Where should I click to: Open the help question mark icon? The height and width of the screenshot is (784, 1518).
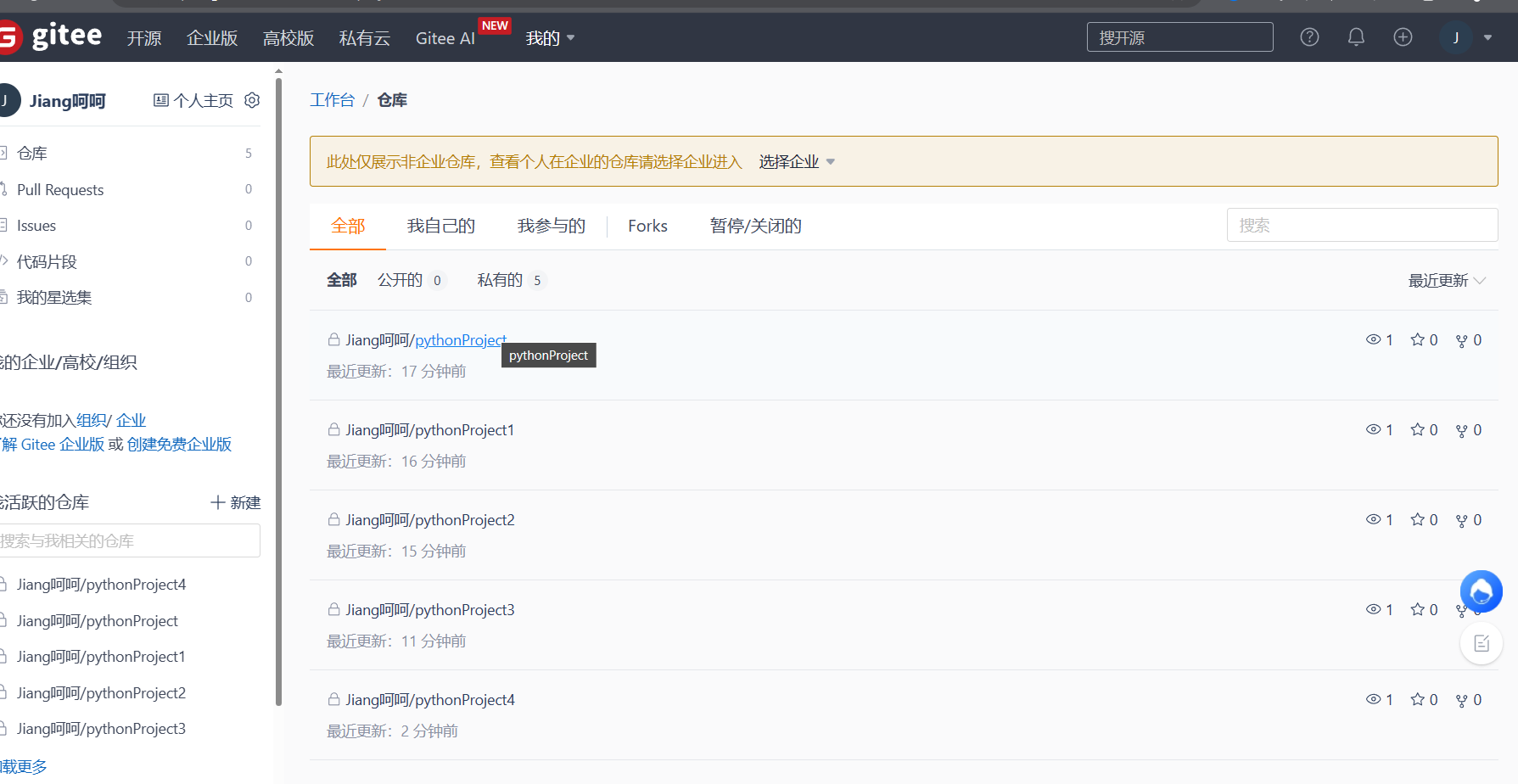pos(1309,37)
